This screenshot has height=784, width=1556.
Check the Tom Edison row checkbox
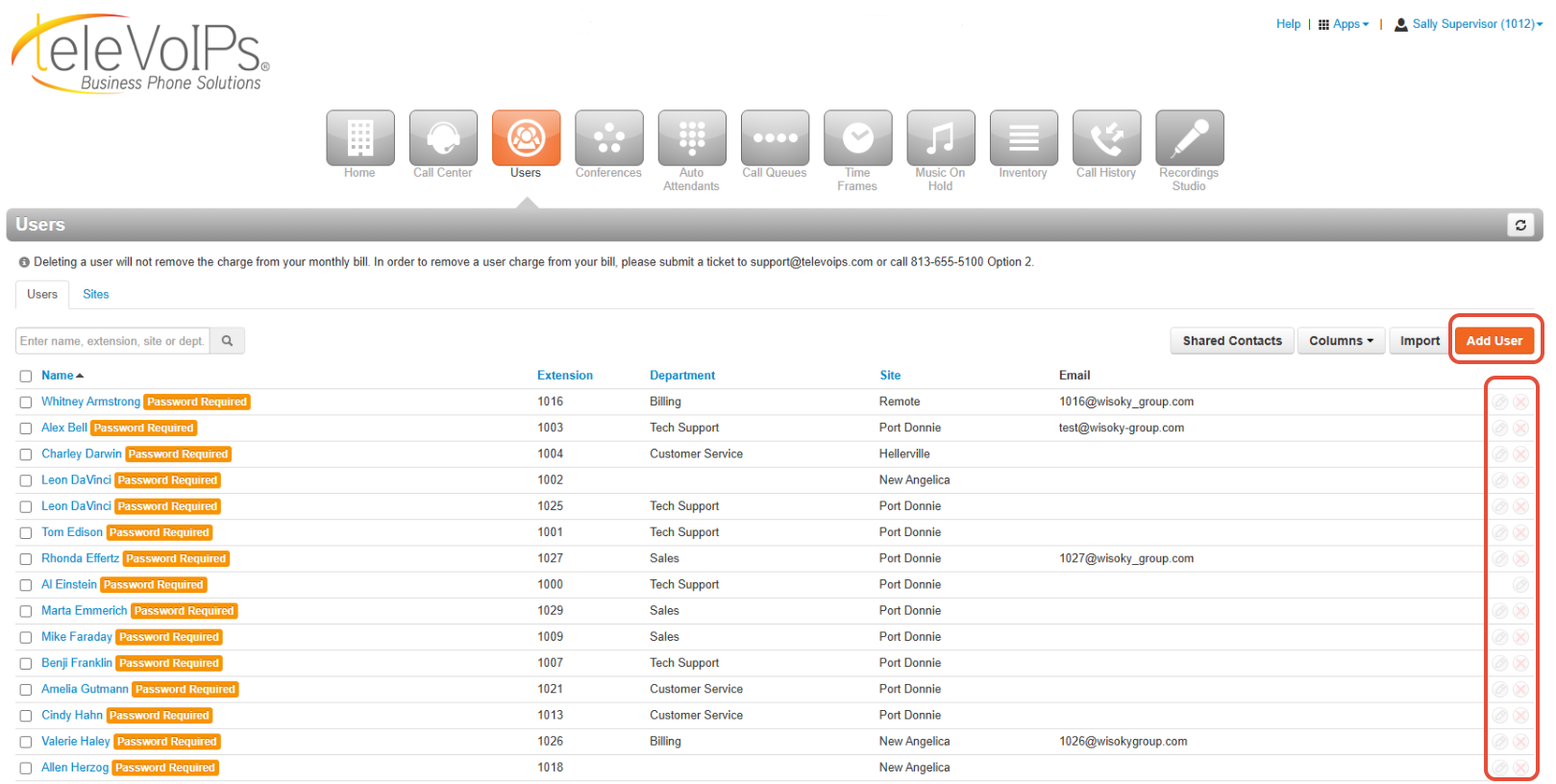[x=26, y=533]
